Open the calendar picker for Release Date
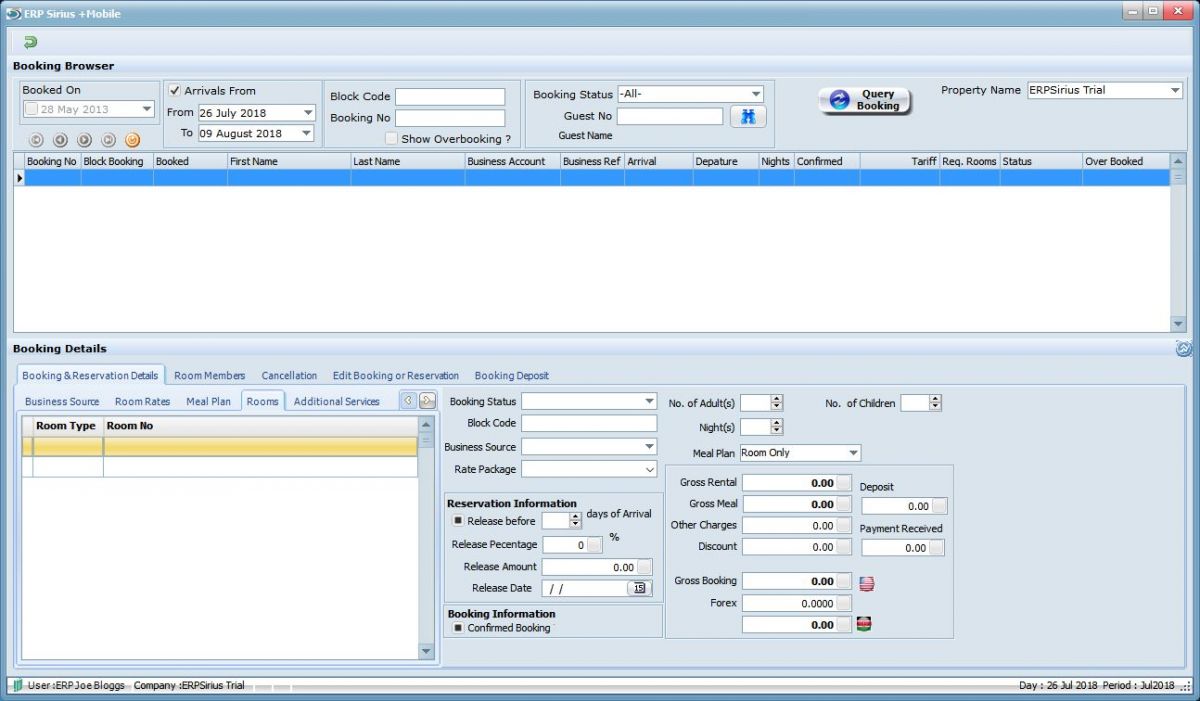The height and width of the screenshot is (701, 1200). click(x=639, y=588)
